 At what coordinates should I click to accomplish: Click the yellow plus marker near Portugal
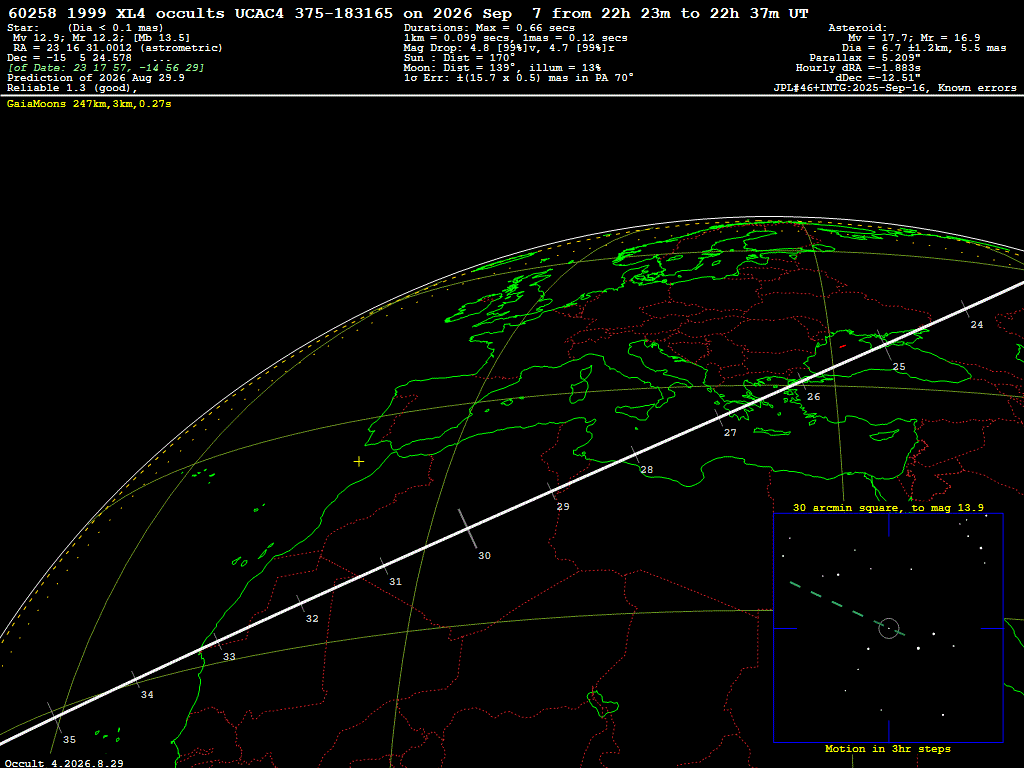[x=359, y=462]
